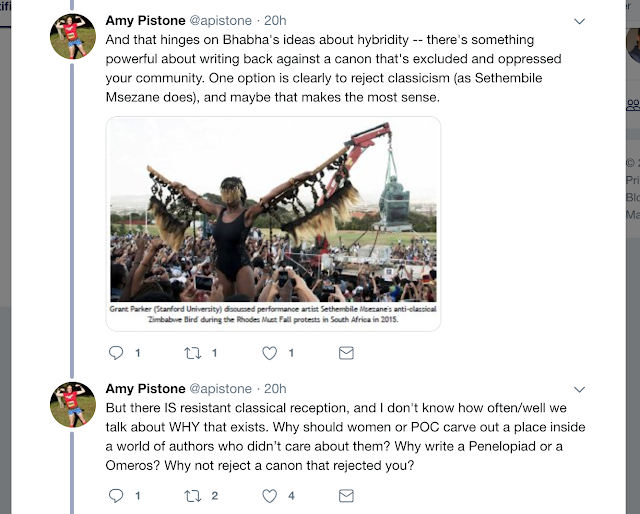
Task: Like the tweet with the Zimbabwe Bird photo
Action: pyautogui.click(x=269, y=353)
